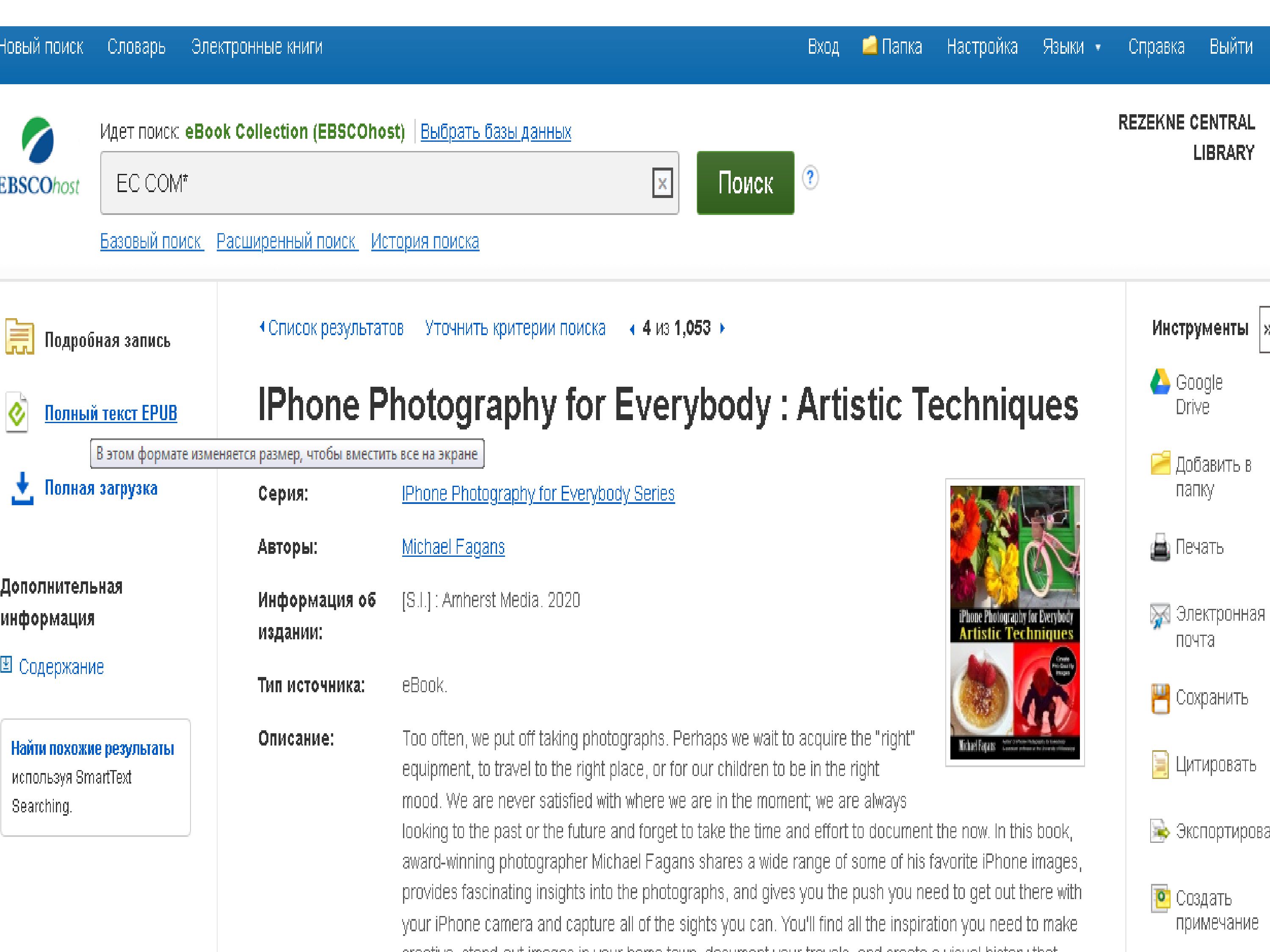This screenshot has width=1270, height=952.
Task: Click the Amherst Media 2020 publication text
Action: tap(491, 600)
